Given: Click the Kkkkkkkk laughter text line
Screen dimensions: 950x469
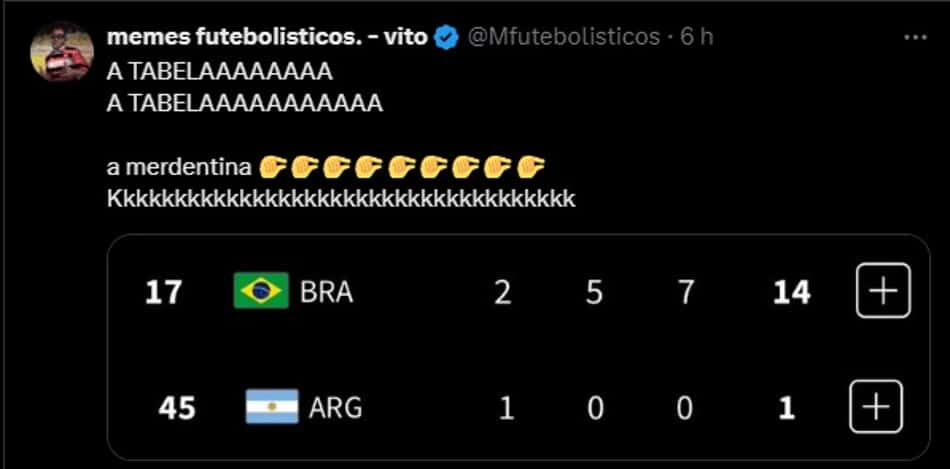Looking at the screenshot, I should [x=340, y=198].
